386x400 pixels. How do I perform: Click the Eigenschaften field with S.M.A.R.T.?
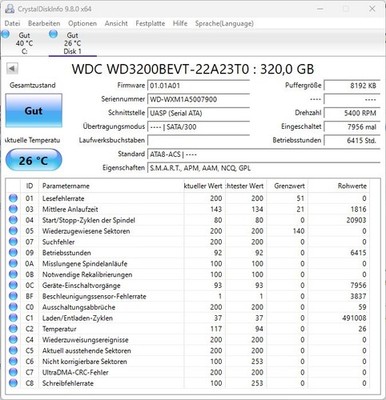click(263, 168)
